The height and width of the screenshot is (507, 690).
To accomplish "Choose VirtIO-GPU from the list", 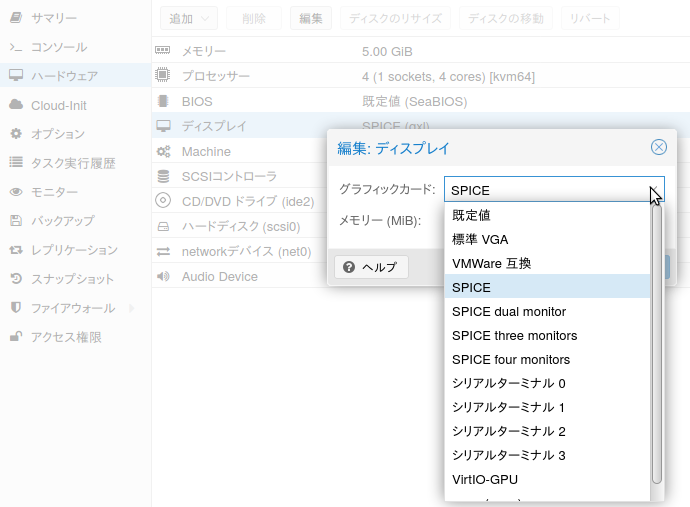I will coord(485,479).
